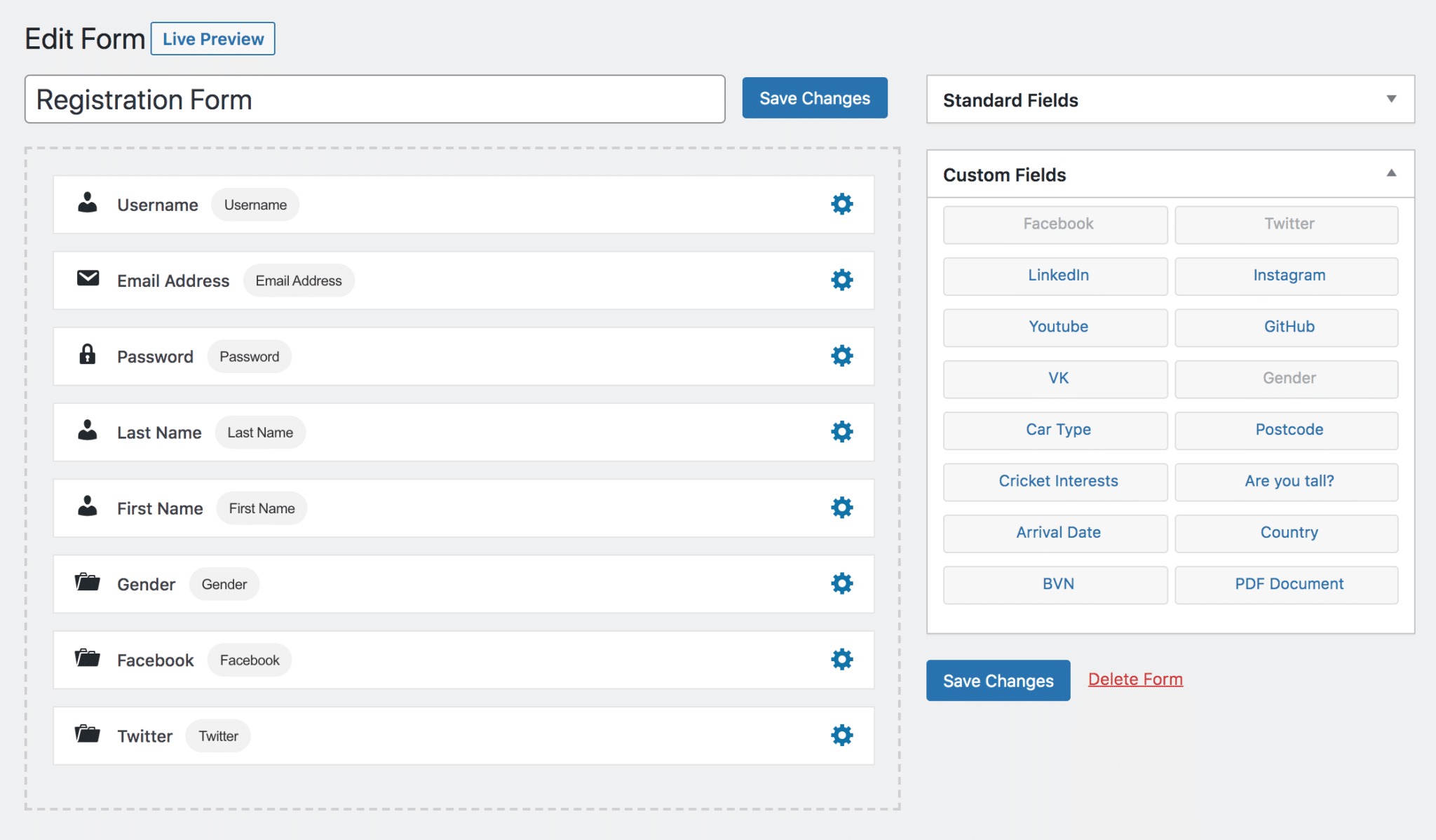The width and height of the screenshot is (1436, 840).
Task: Open settings gear for Twitter field
Action: 841,735
